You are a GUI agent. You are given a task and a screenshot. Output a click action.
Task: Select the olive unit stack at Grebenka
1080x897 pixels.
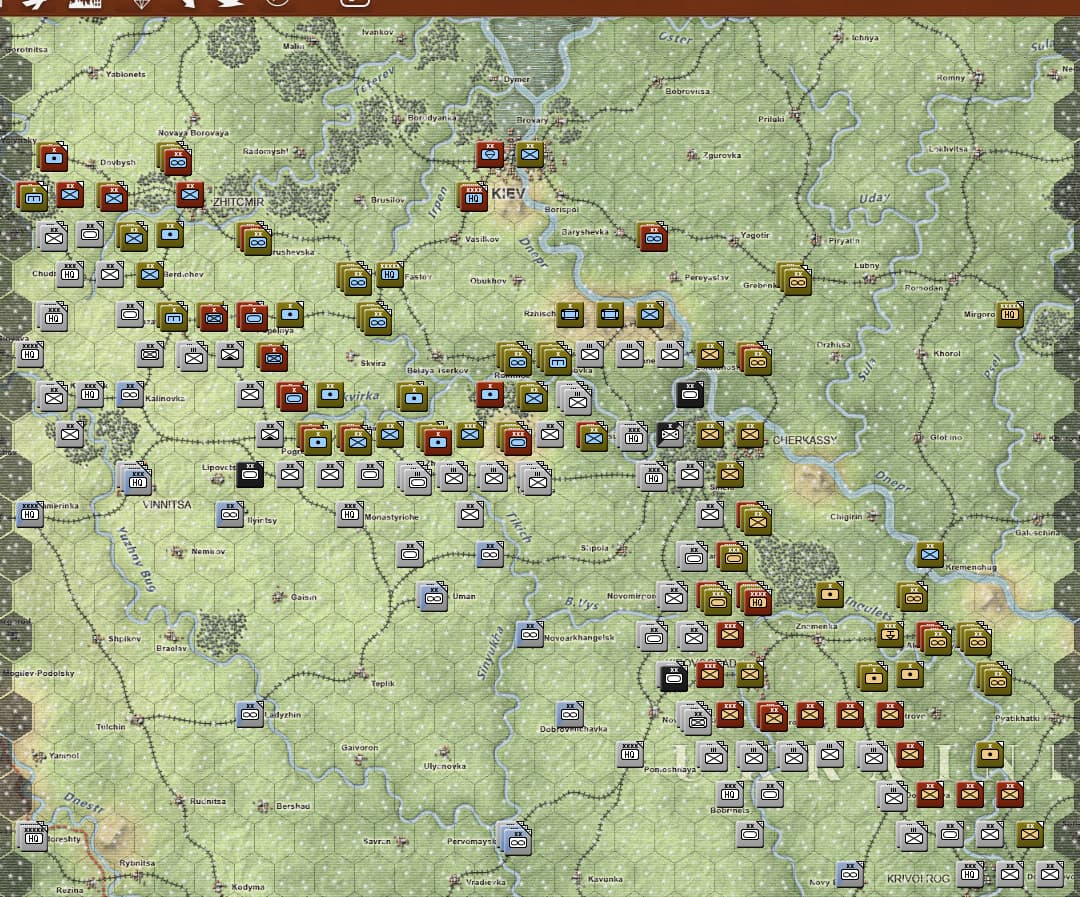pyautogui.click(x=795, y=278)
